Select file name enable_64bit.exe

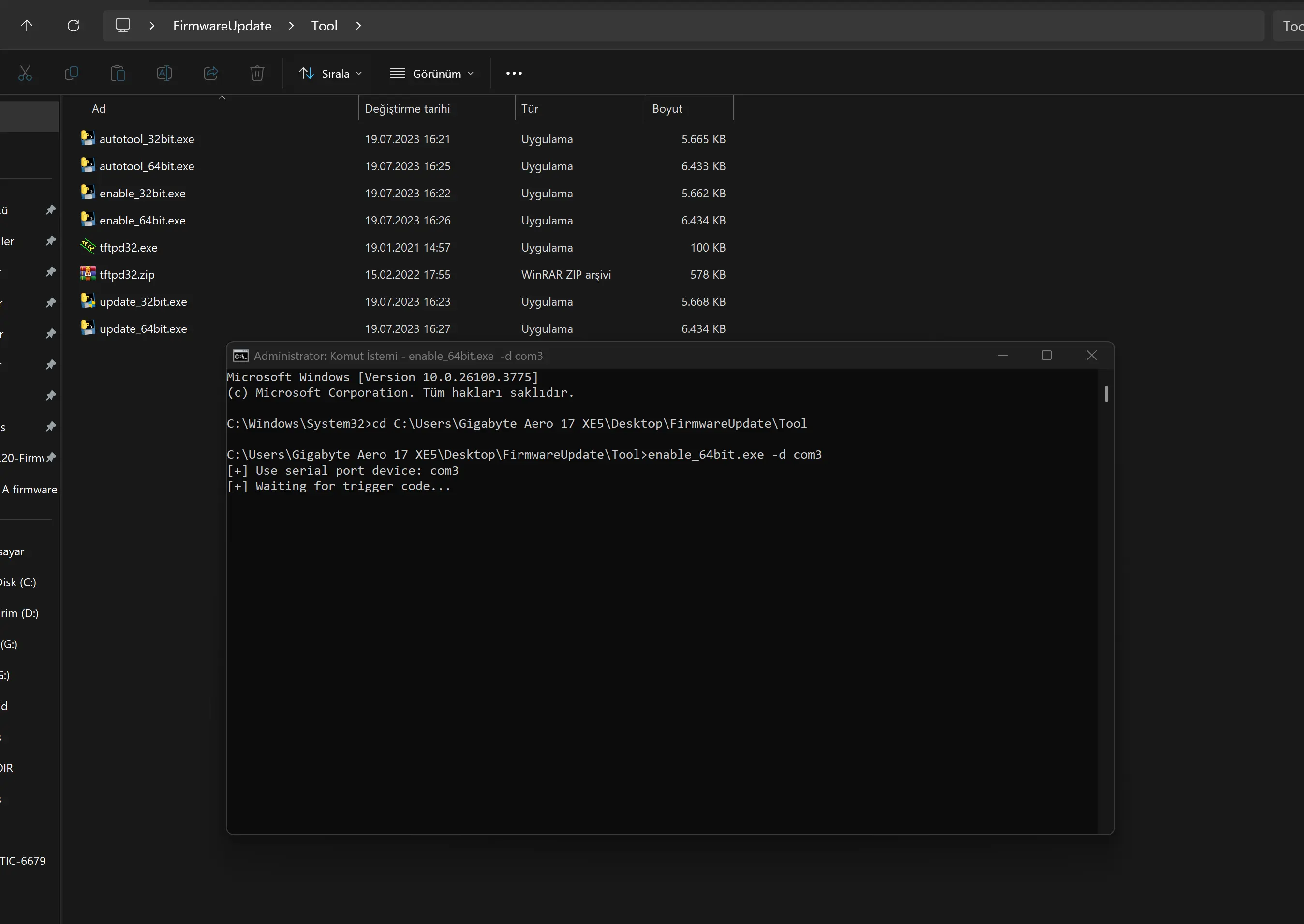(x=142, y=221)
